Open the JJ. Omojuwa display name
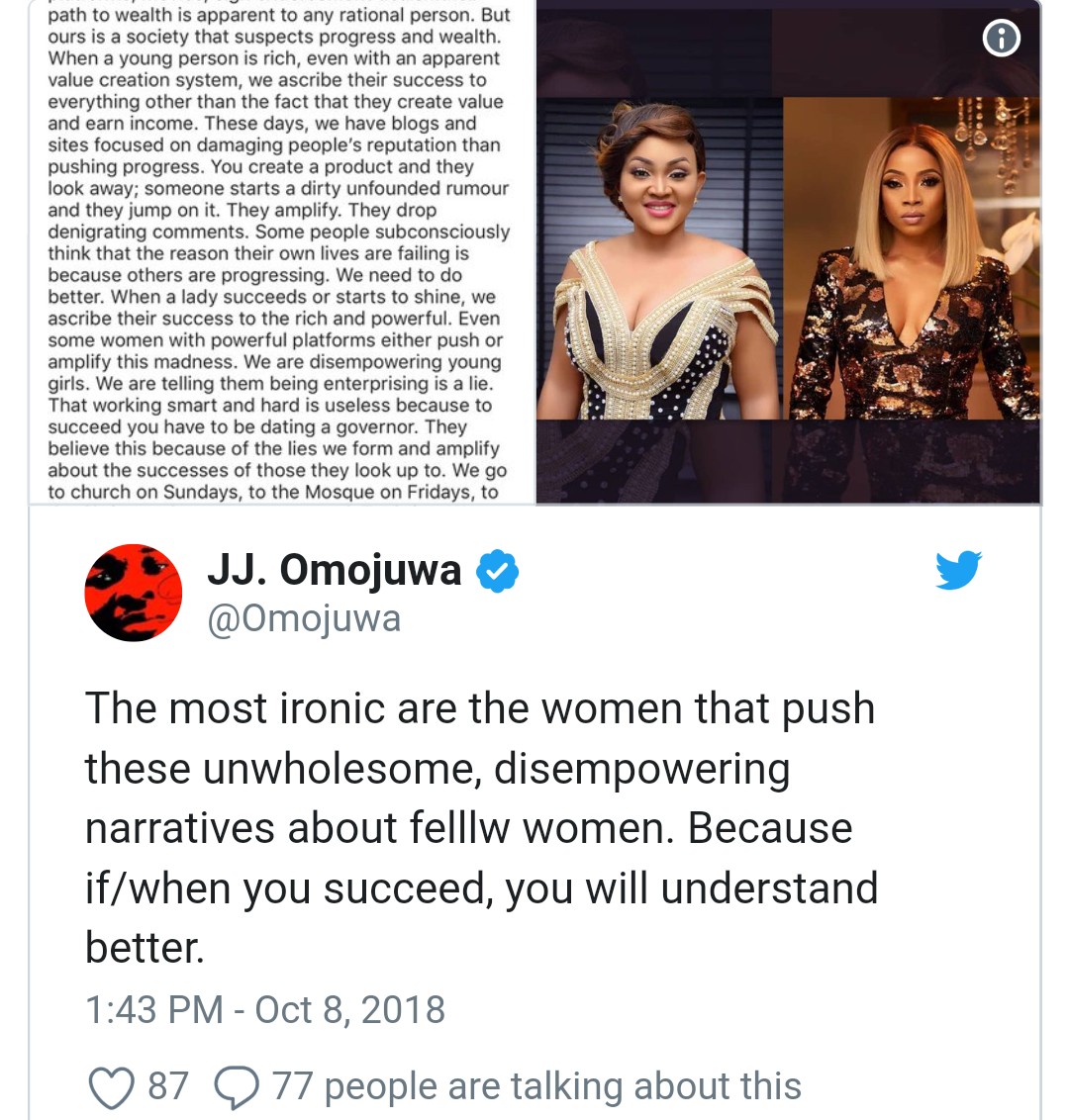Viewport: 1069px width, 1120px height. [335, 570]
